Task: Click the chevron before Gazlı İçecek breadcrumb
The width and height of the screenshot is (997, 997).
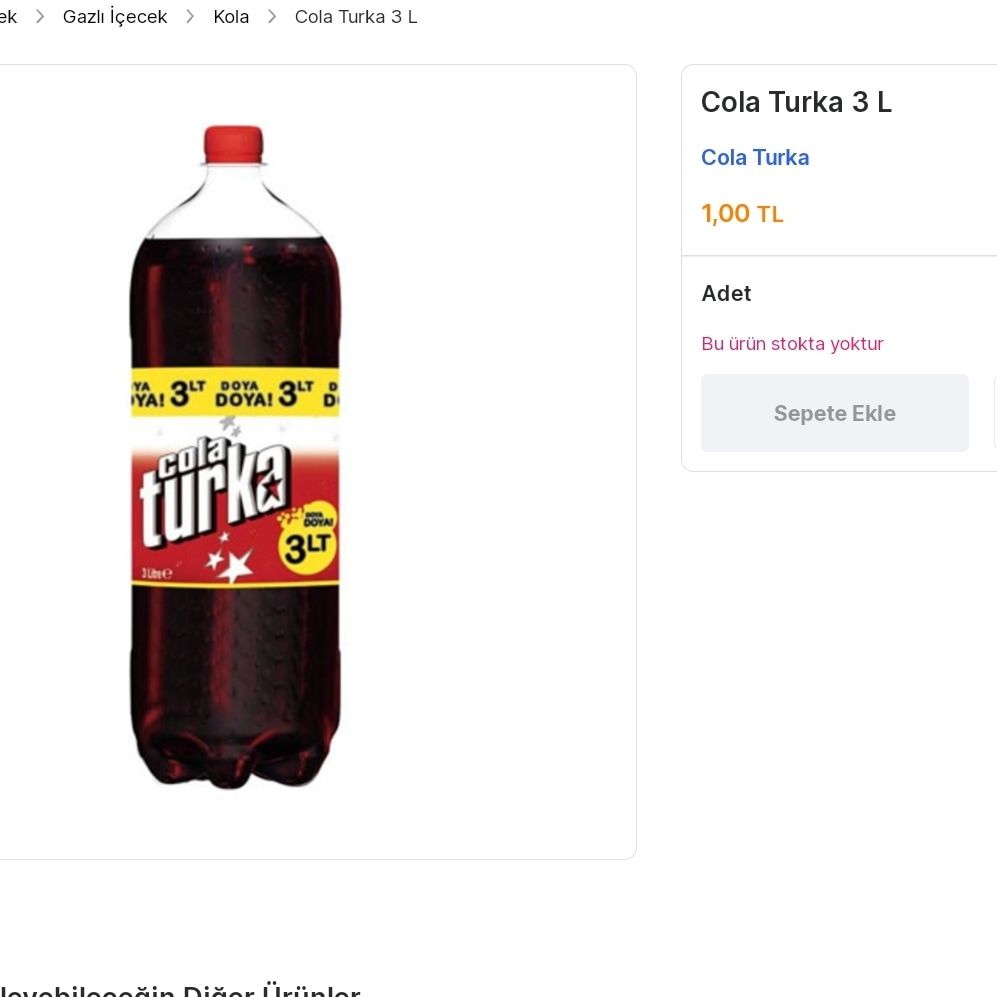Action: (x=40, y=17)
